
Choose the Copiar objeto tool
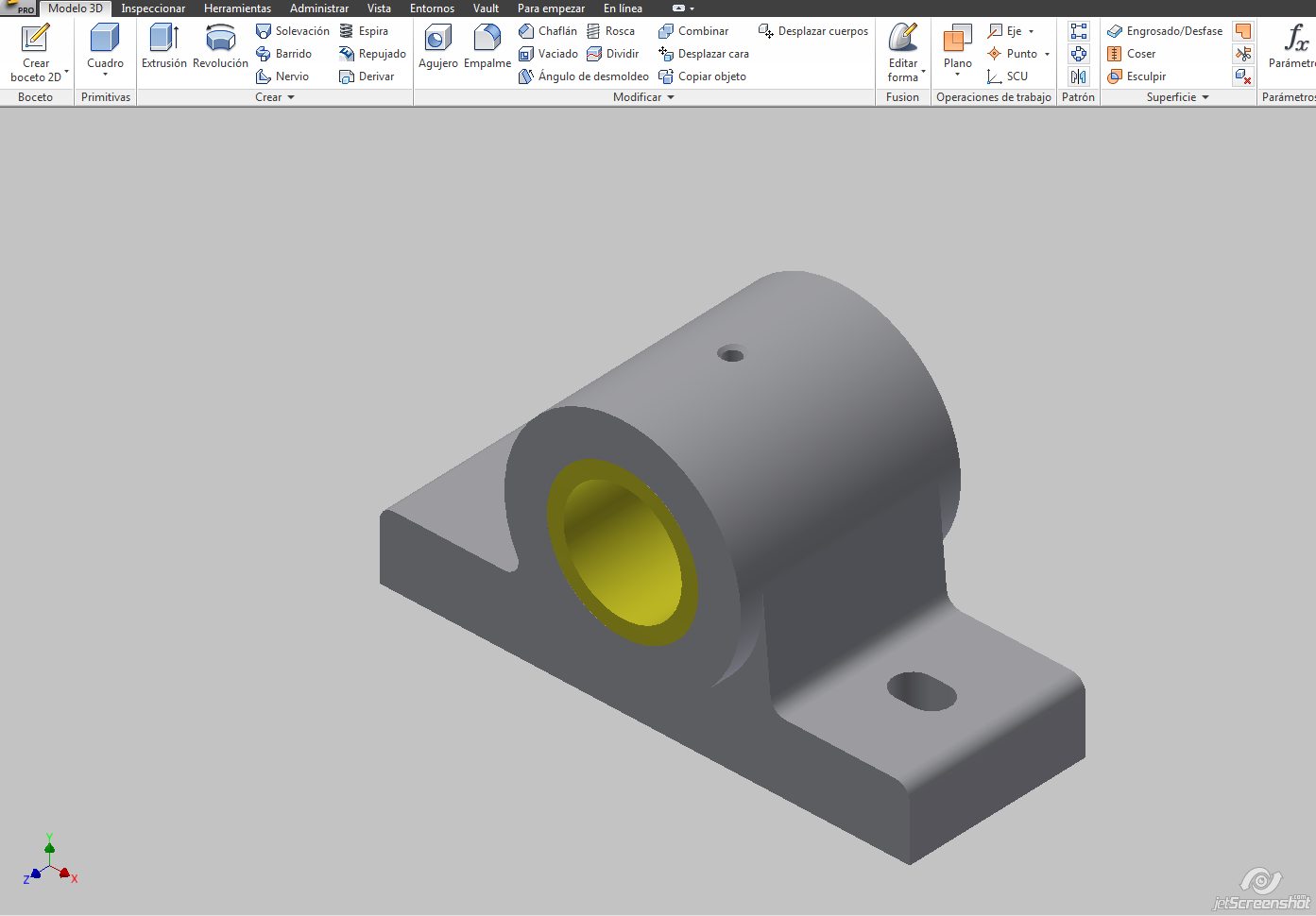click(702, 76)
